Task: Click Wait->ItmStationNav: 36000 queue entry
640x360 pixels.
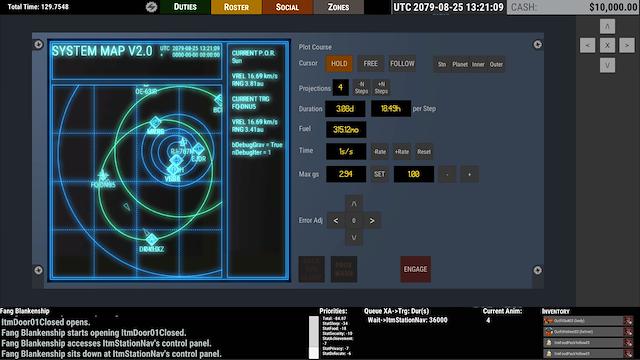Action: (407, 320)
